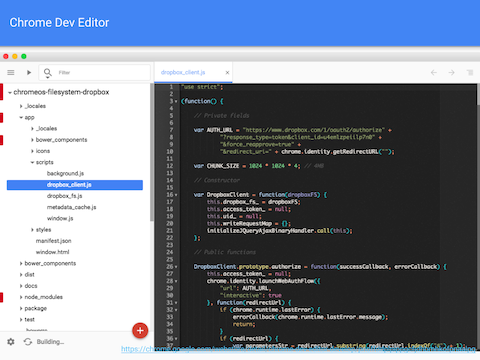This screenshot has width=480, height=360.
Task: Expand the test folder
Action: [21, 320]
